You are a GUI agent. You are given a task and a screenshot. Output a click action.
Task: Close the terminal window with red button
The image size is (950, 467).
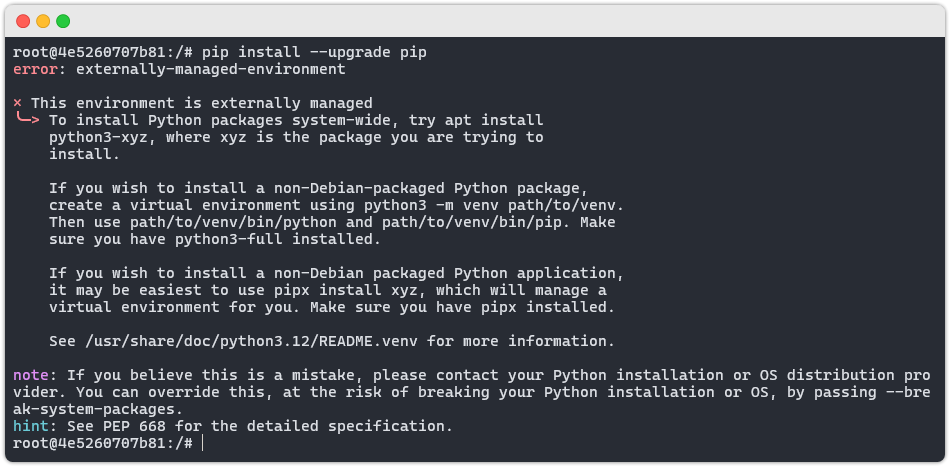point(23,21)
